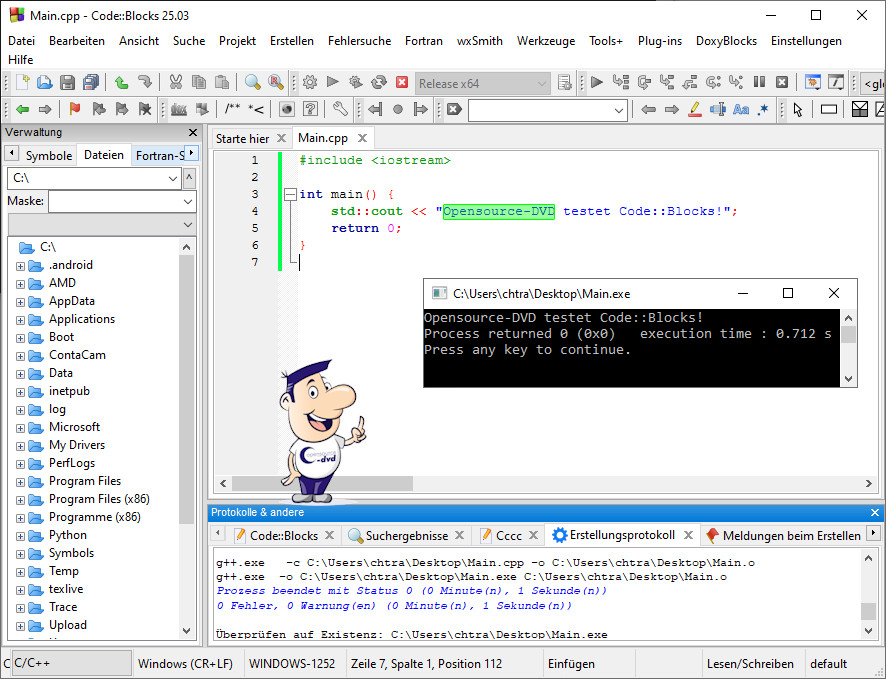Expand the Program Files folder in the tree
886x679 pixels.
coord(20,481)
